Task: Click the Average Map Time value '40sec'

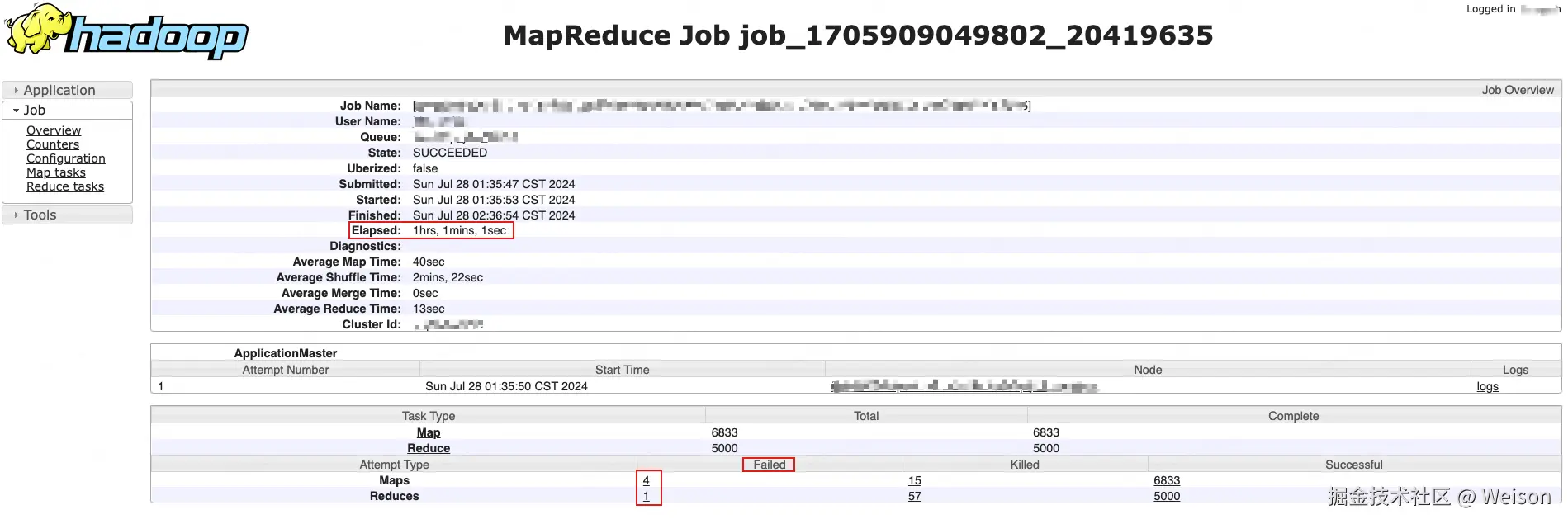Action: (429, 262)
